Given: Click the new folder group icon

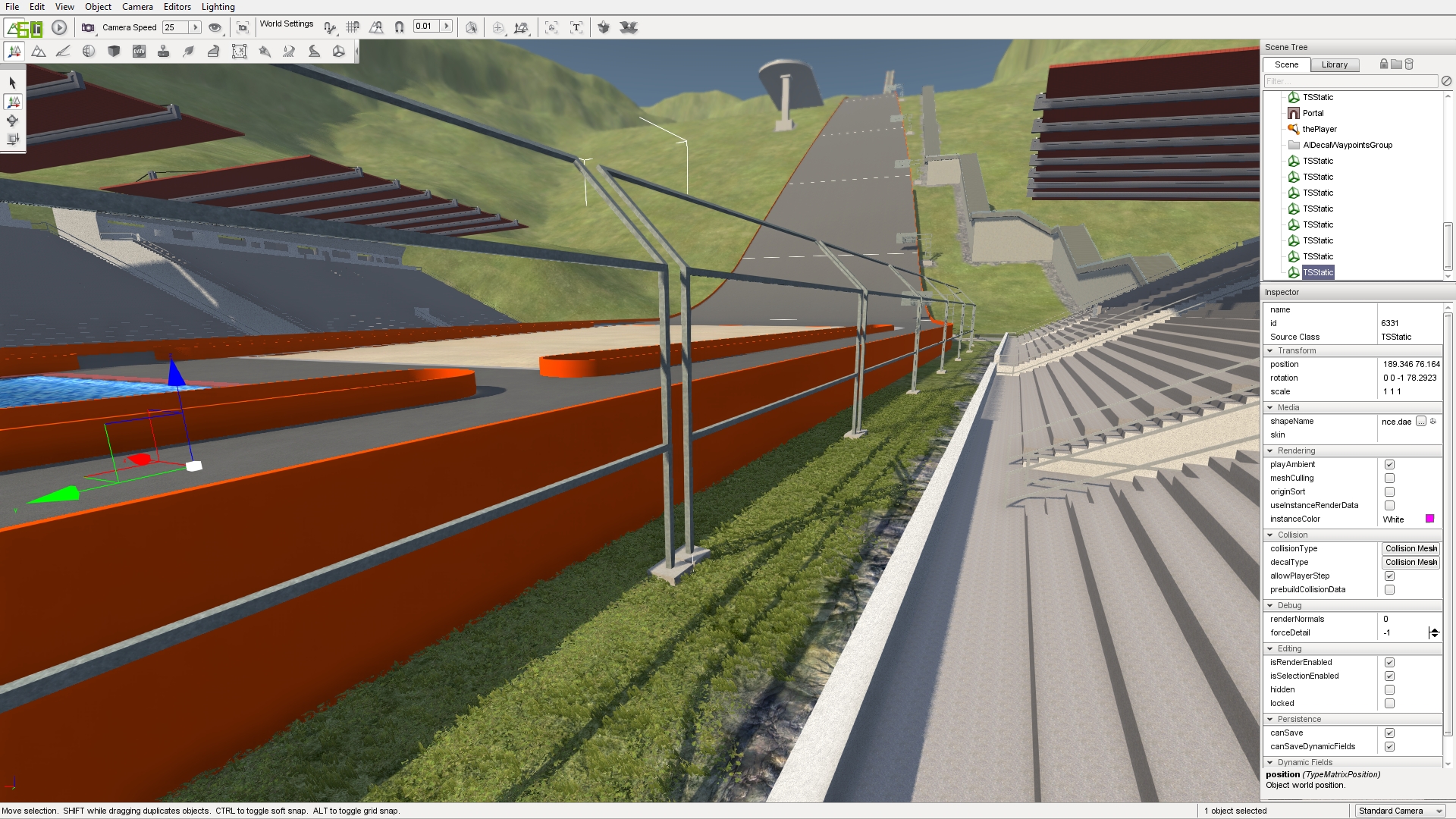Looking at the screenshot, I should coord(1396,64).
